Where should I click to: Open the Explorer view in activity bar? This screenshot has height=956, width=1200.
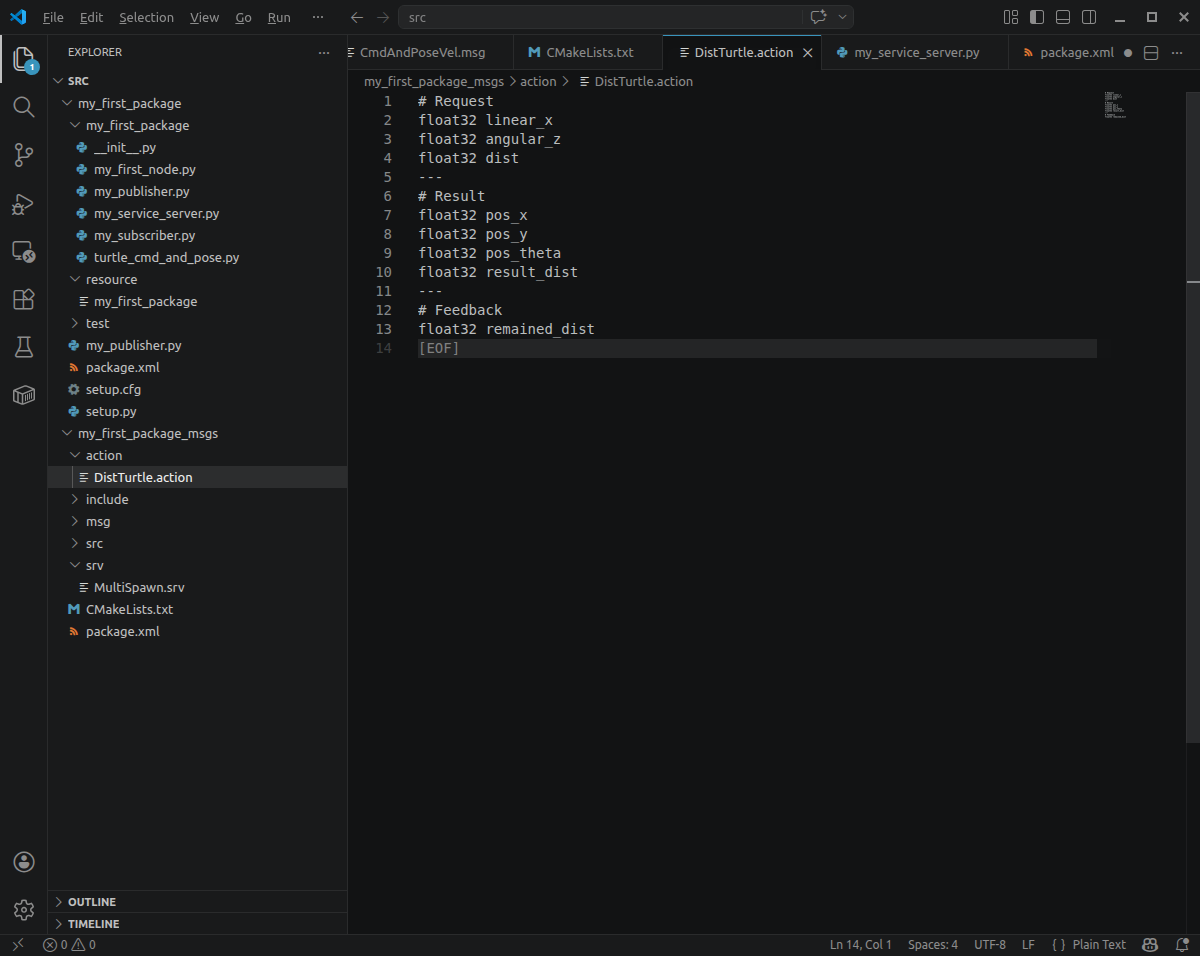24,60
